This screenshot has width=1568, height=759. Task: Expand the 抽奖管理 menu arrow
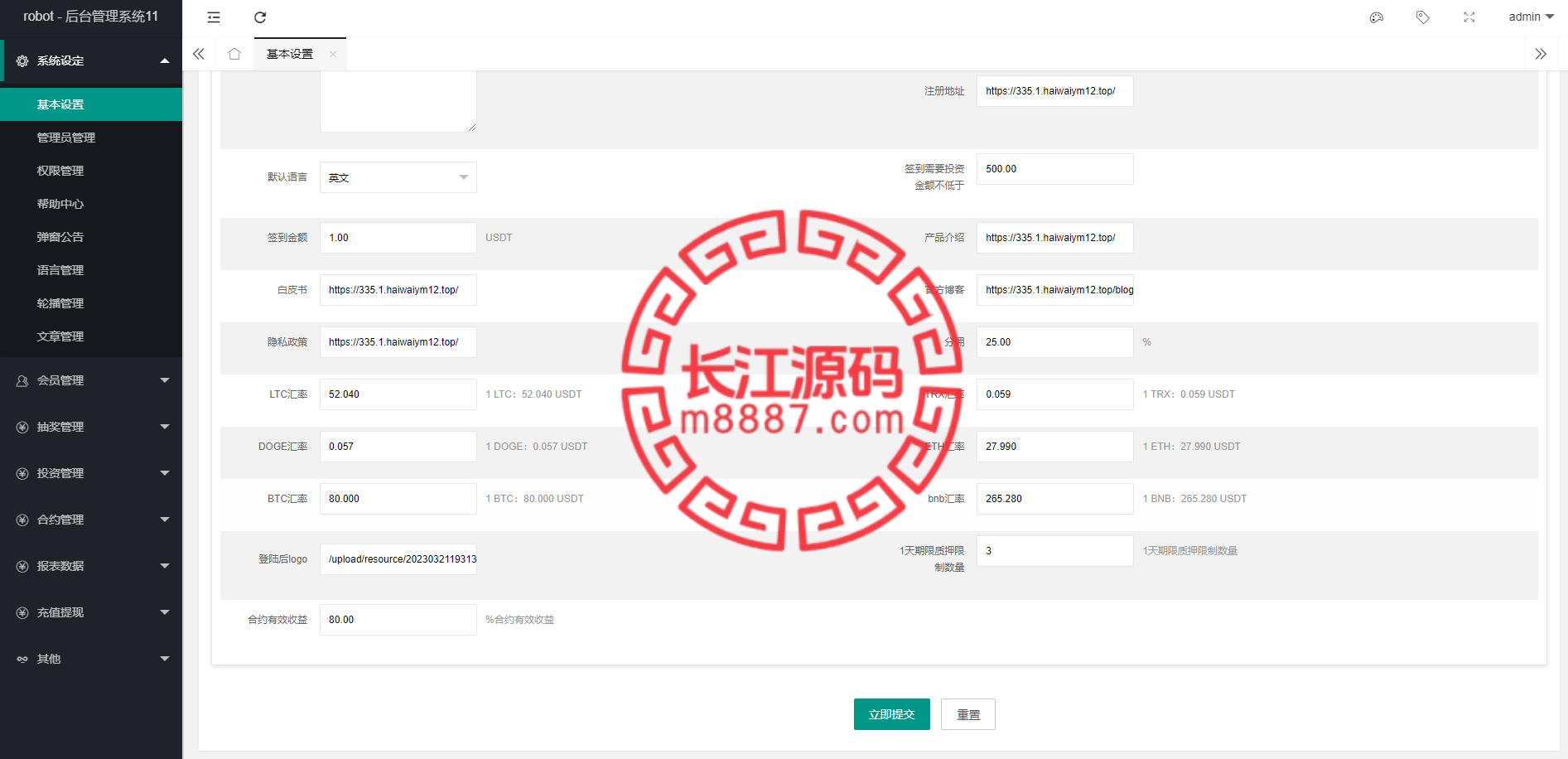point(165,427)
